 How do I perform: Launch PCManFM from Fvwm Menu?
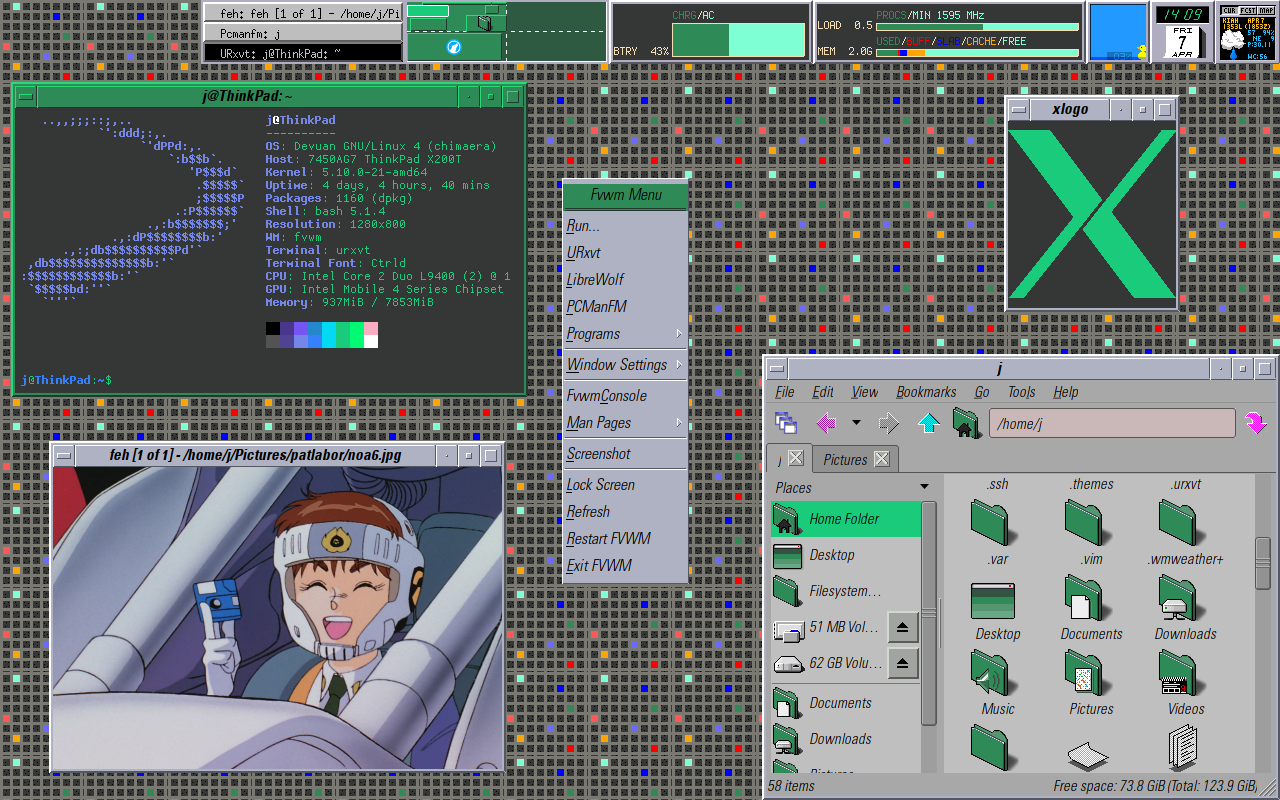click(x=626, y=307)
